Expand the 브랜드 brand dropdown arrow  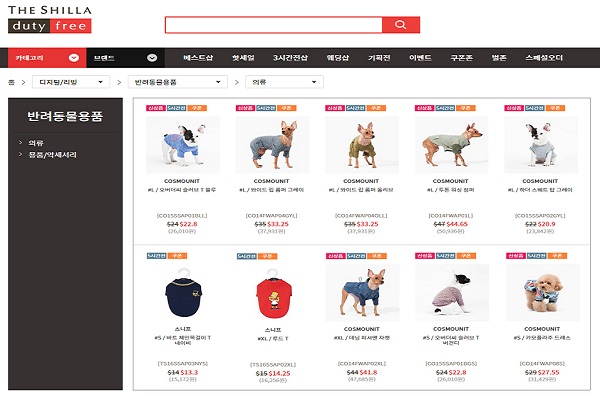tap(152, 58)
